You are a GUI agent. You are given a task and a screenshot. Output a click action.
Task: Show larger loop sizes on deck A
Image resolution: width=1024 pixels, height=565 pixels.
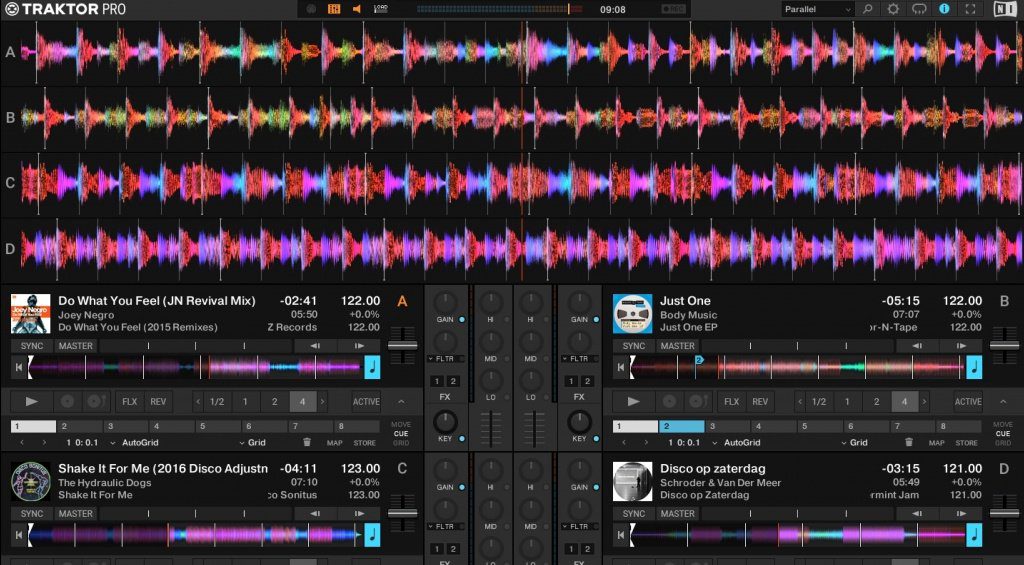[322, 401]
